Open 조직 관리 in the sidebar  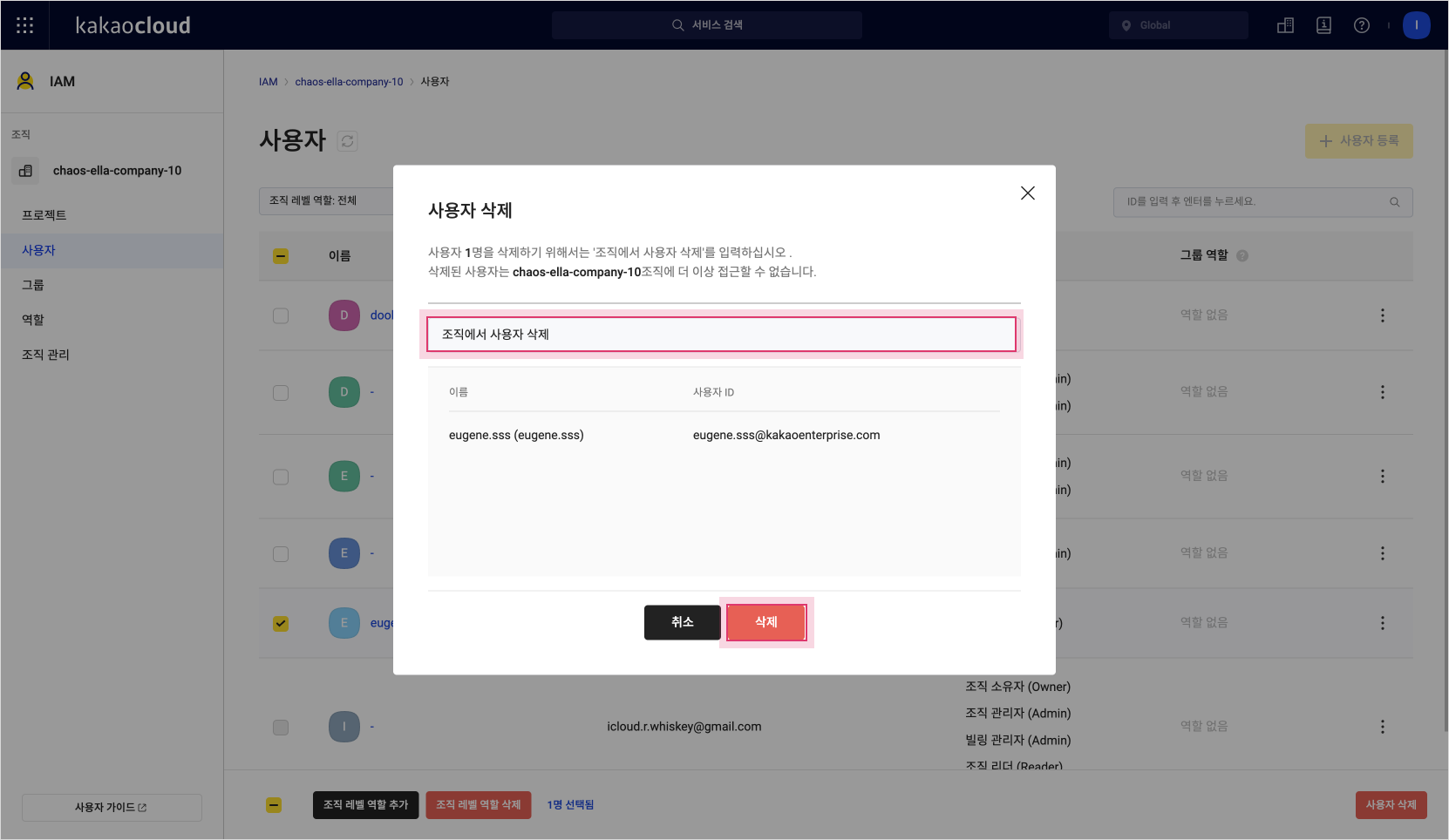(112, 355)
